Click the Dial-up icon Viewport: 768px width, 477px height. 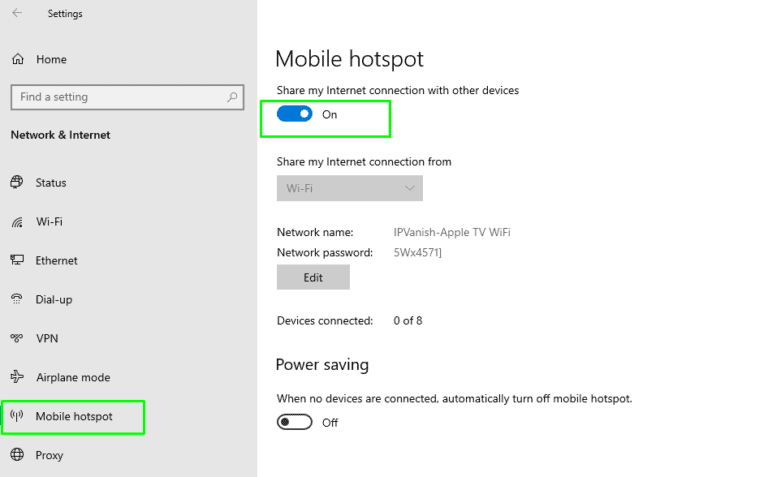pos(17,300)
